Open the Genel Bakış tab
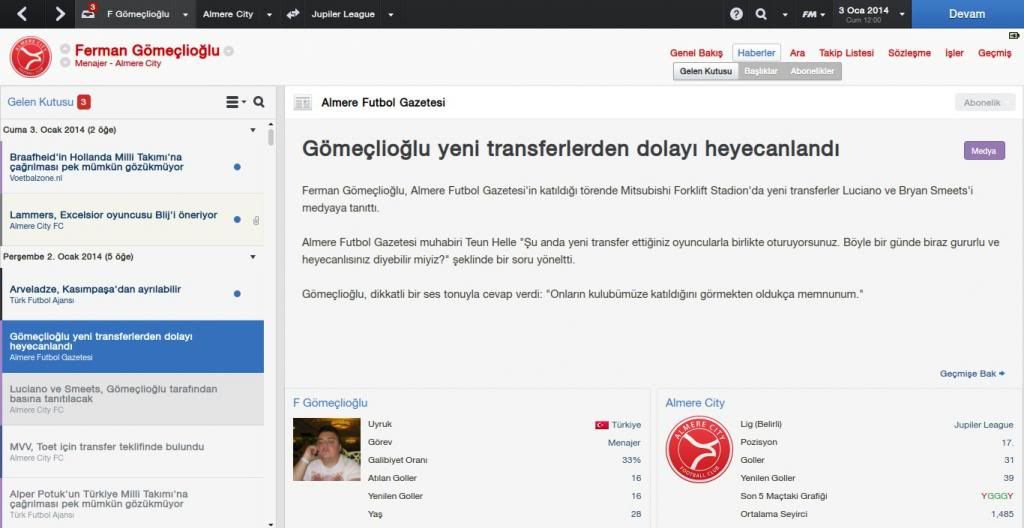 click(x=696, y=53)
